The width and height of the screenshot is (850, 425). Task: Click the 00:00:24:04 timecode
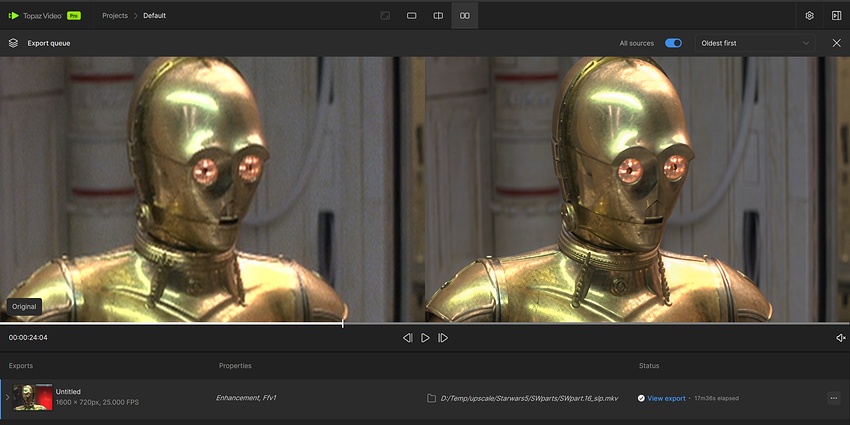click(x=28, y=338)
